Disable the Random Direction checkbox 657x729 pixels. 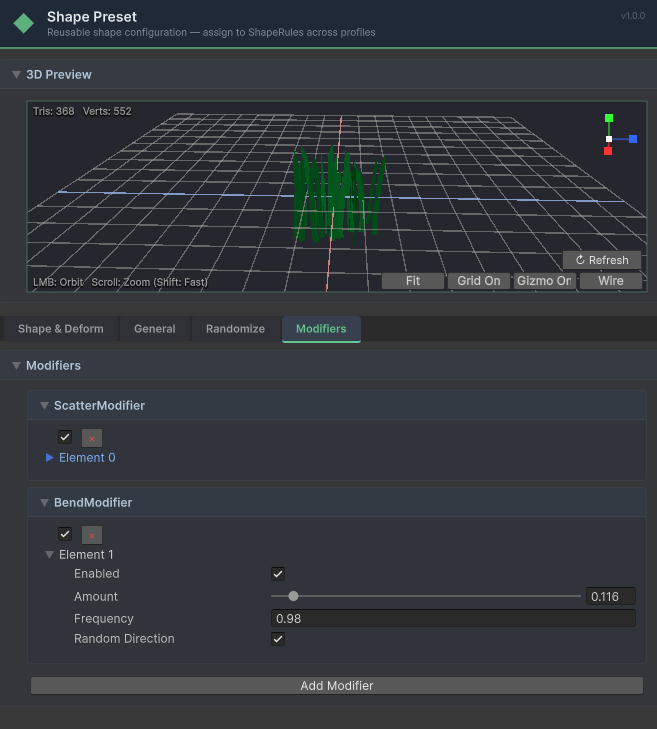278,639
